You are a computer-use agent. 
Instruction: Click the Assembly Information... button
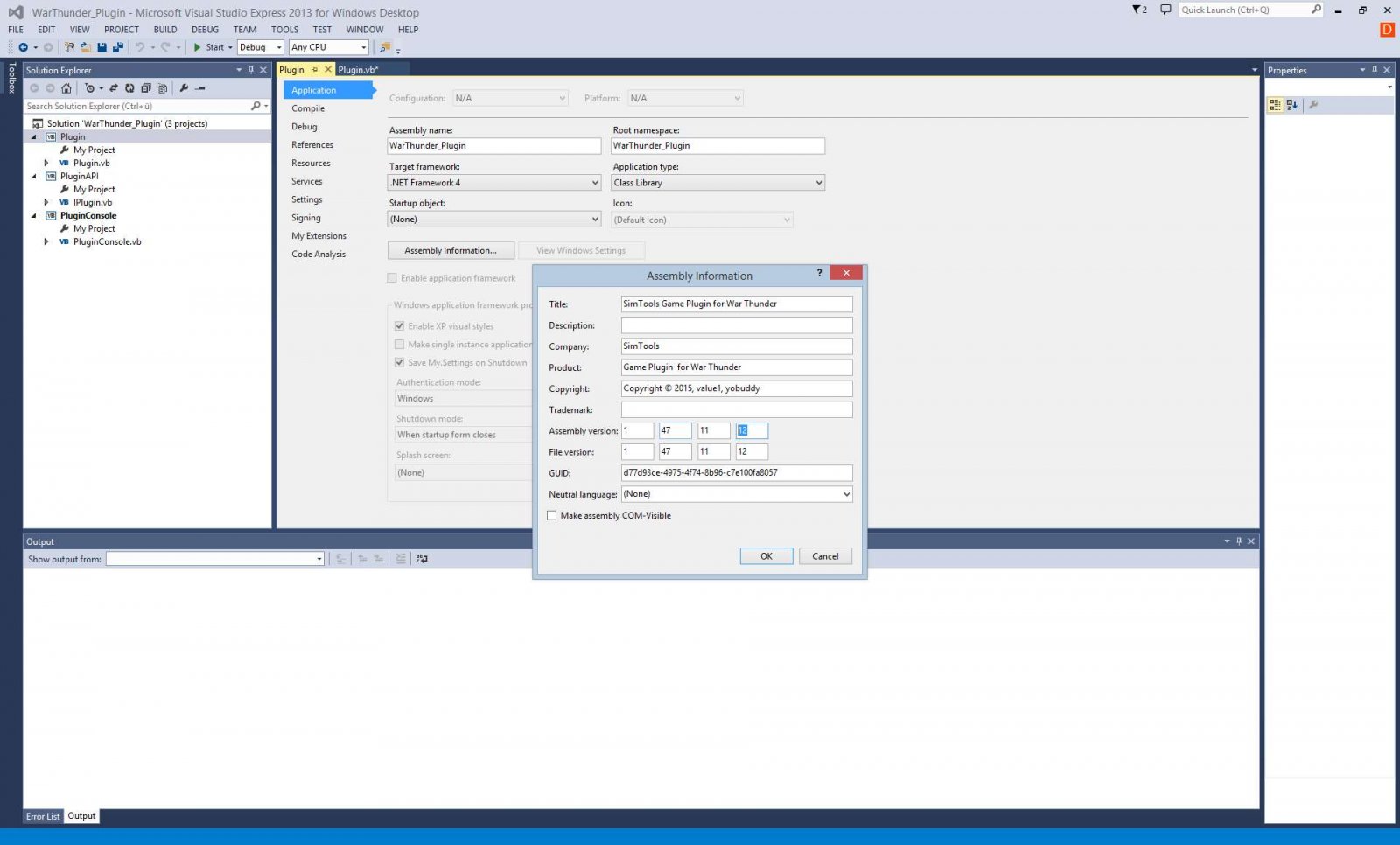(451, 251)
